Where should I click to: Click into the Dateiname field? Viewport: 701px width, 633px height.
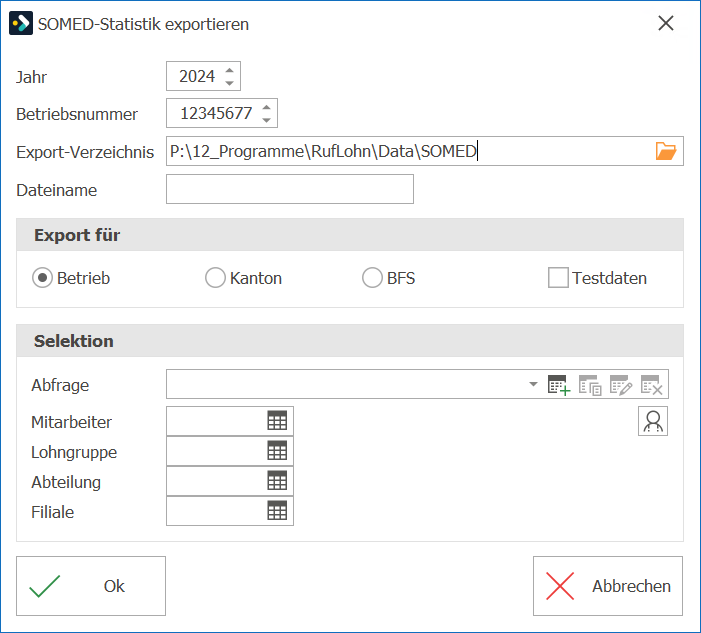click(x=290, y=189)
